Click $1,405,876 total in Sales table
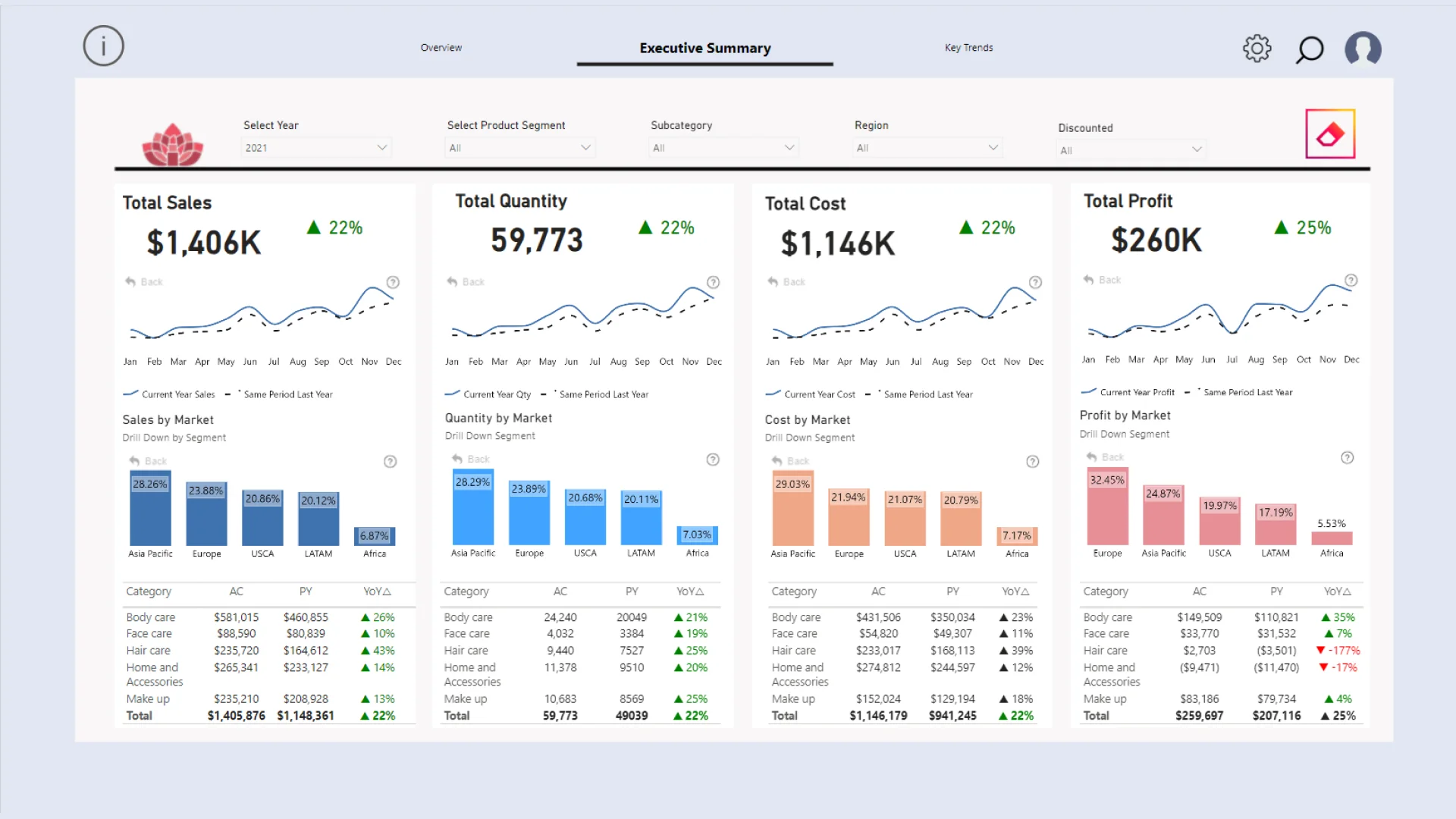 tap(236, 716)
